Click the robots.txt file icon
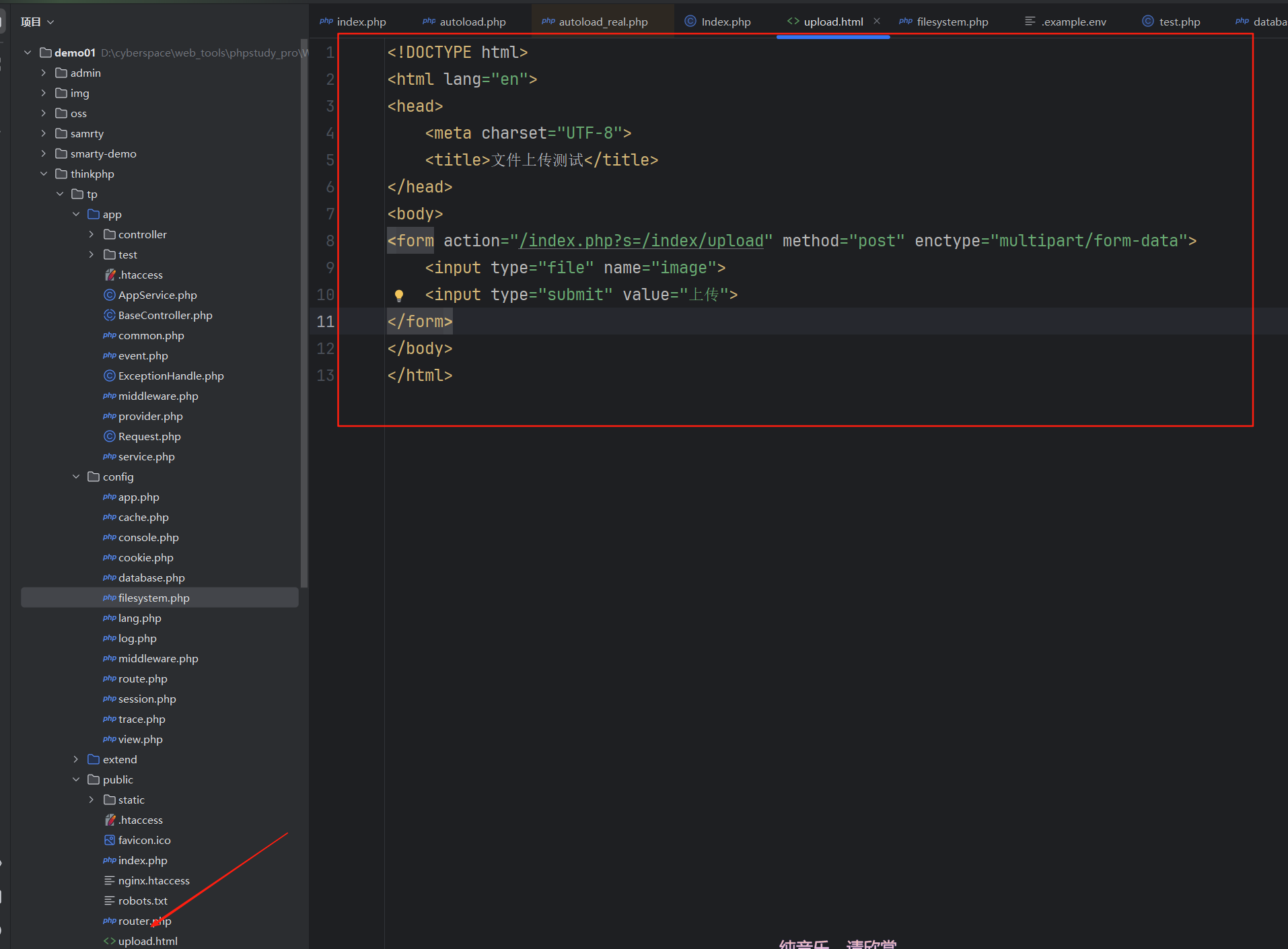The image size is (1288, 949). click(110, 901)
